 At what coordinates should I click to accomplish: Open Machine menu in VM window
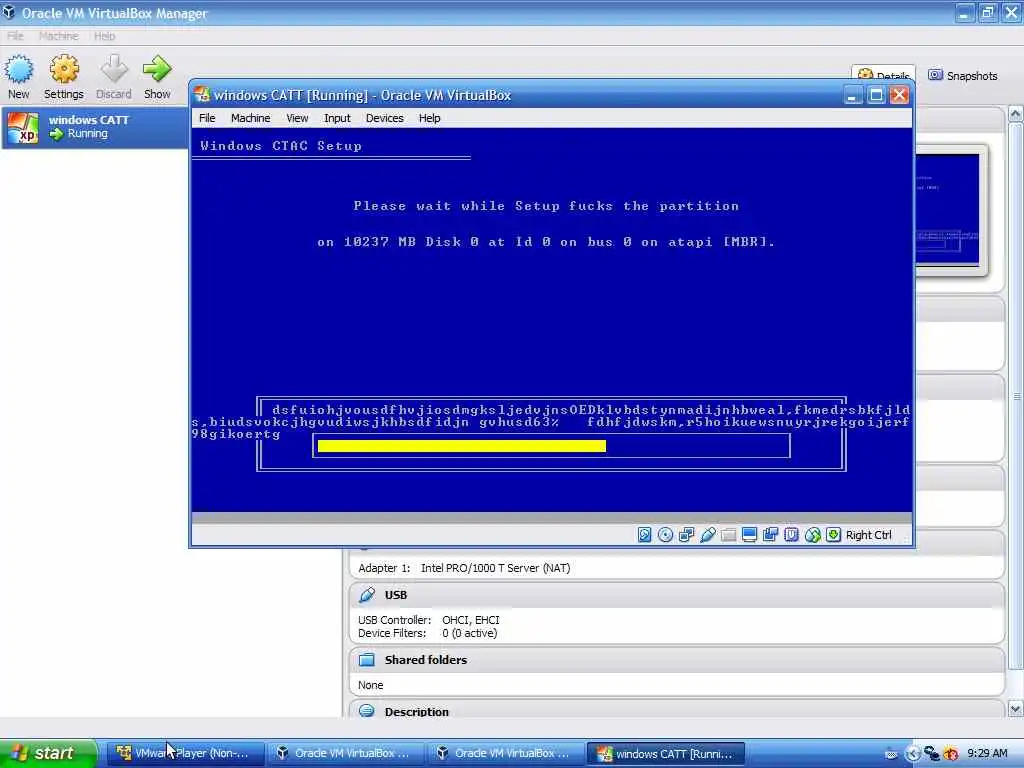click(251, 118)
